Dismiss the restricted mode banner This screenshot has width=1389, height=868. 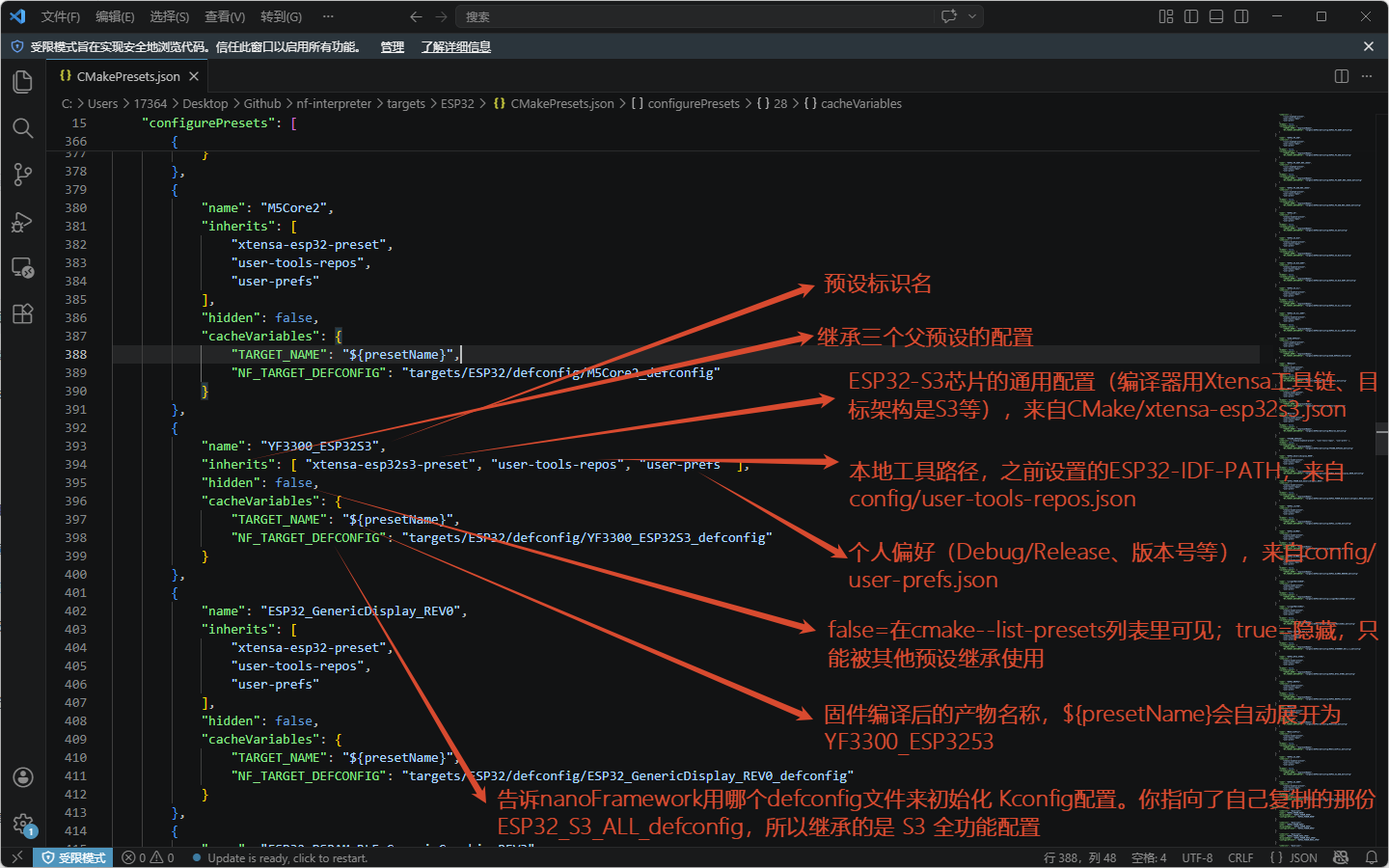pos(1369,46)
